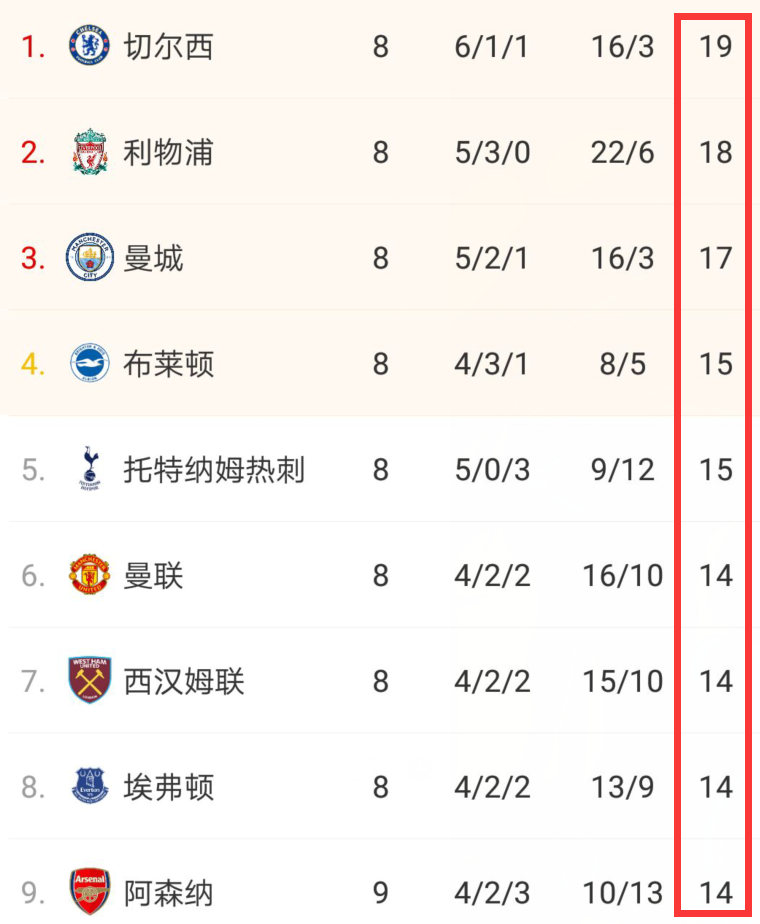Open team page for 切尔西

[x=168, y=47]
